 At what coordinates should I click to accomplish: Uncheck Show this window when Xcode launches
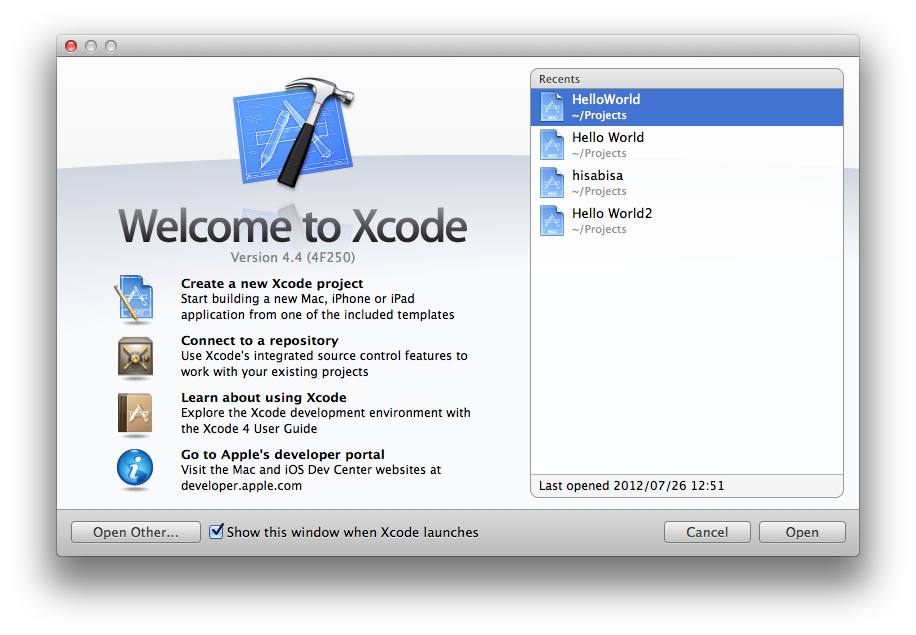(216, 532)
